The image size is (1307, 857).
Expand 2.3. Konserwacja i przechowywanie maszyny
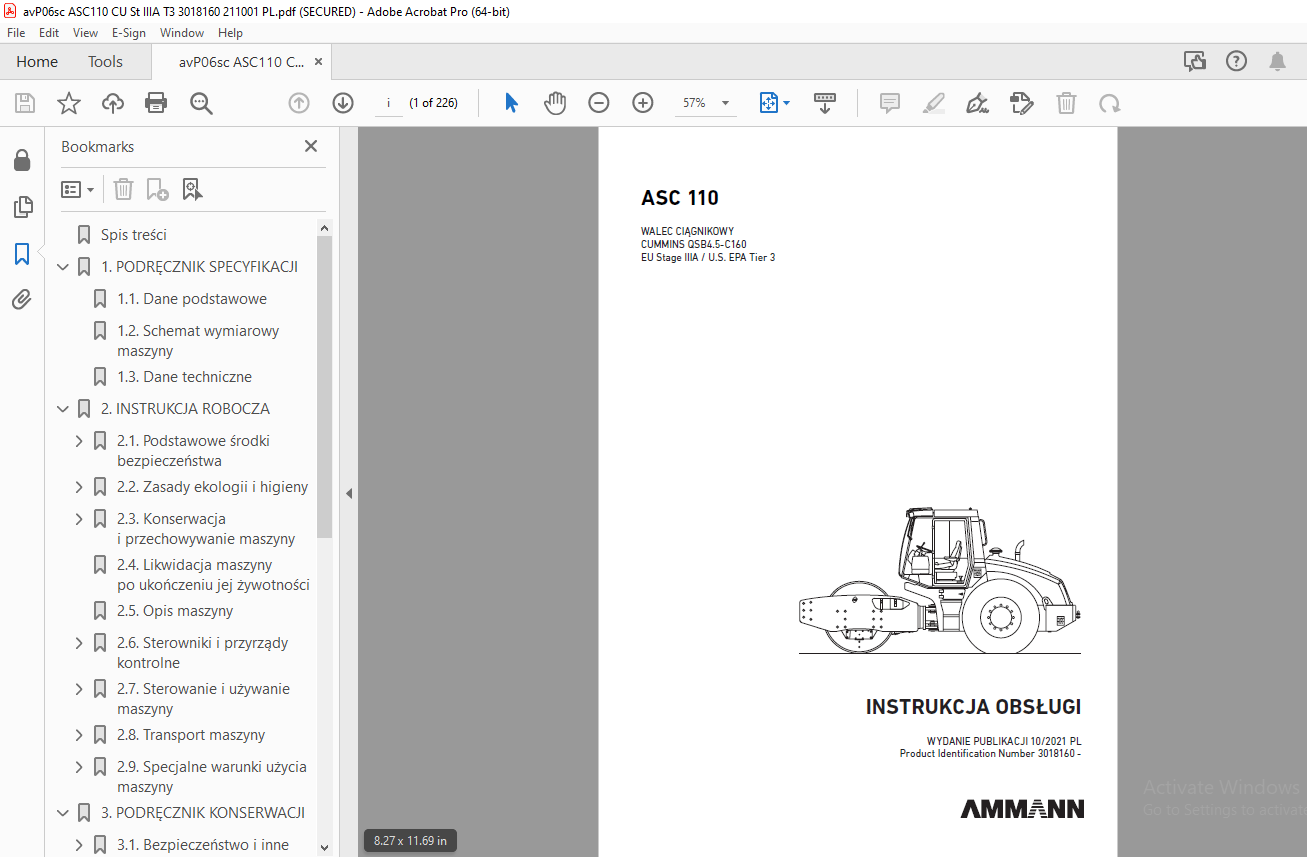[79, 519]
